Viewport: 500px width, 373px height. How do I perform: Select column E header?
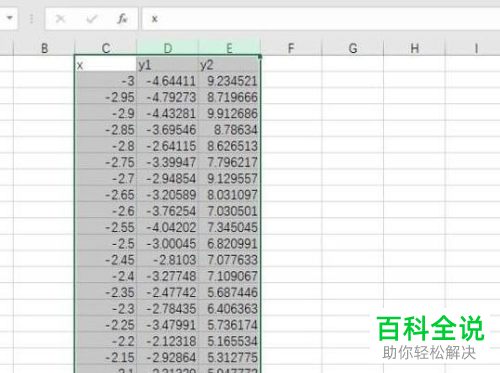pyautogui.click(x=229, y=48)
